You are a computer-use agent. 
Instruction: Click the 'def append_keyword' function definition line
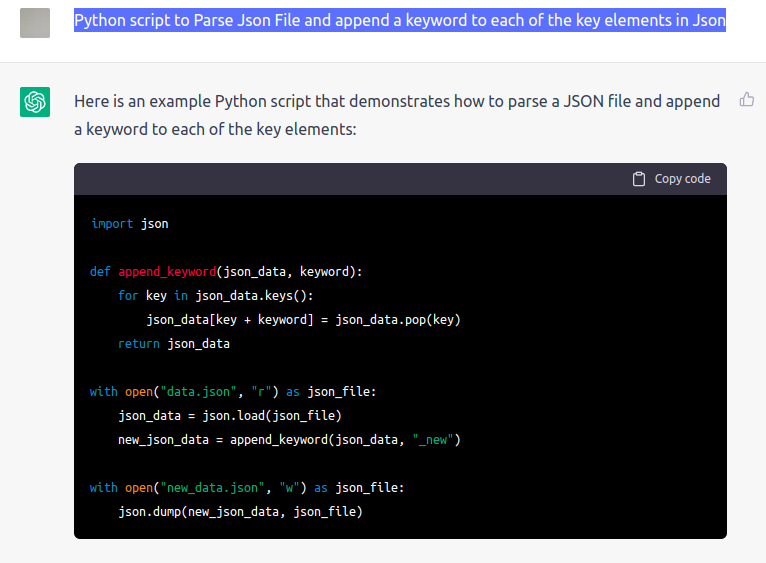(x=226, y=272)
